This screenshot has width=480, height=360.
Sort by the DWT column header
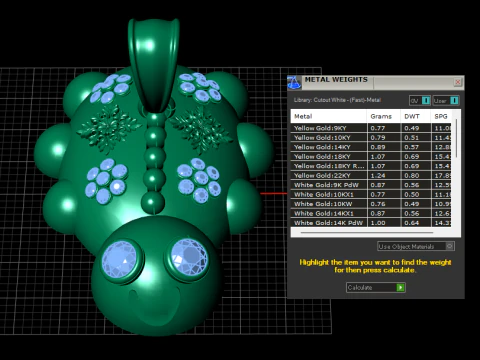[416, 116]
